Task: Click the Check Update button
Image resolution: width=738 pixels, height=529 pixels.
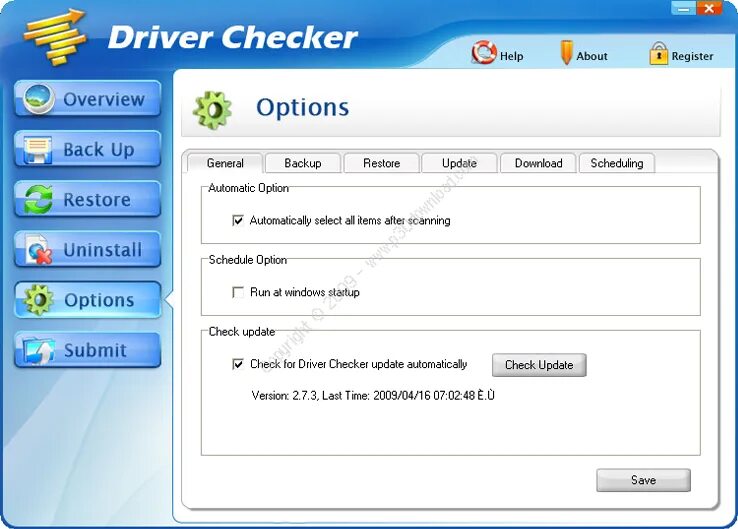Action: [539, 365]
